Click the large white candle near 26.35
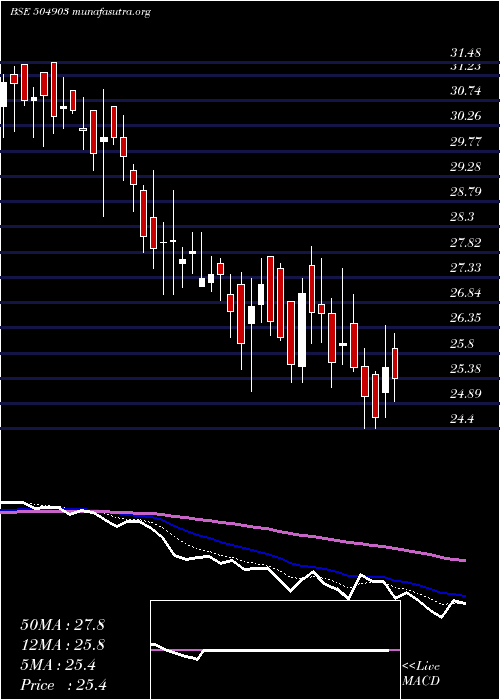500x700 pixels. click(x=302, y=330)
